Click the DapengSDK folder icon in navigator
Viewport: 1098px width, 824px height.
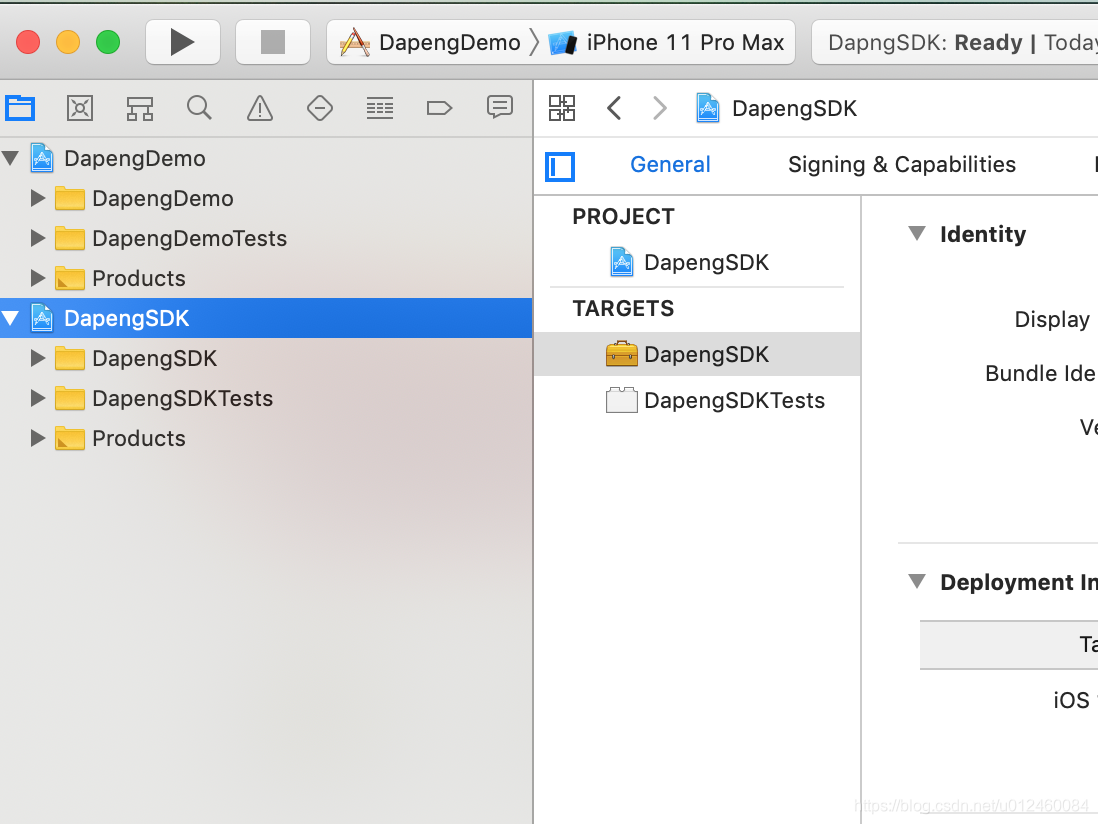coord(70,358)
